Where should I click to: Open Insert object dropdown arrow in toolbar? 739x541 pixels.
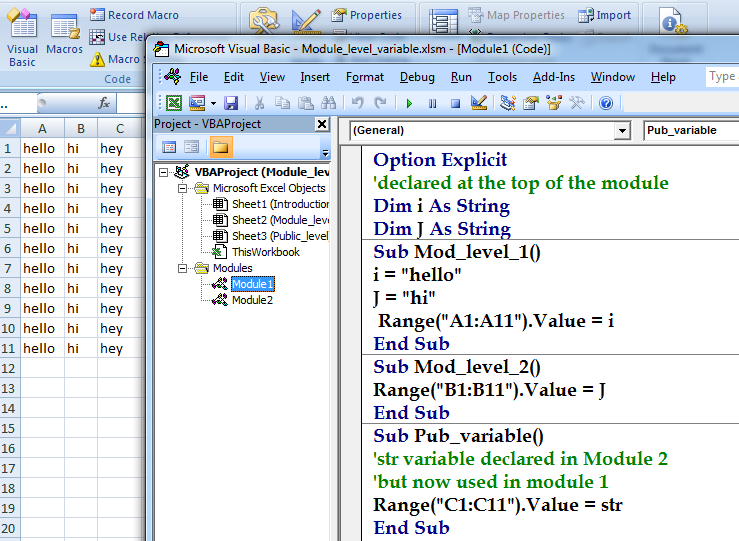[x=213, y=103]
